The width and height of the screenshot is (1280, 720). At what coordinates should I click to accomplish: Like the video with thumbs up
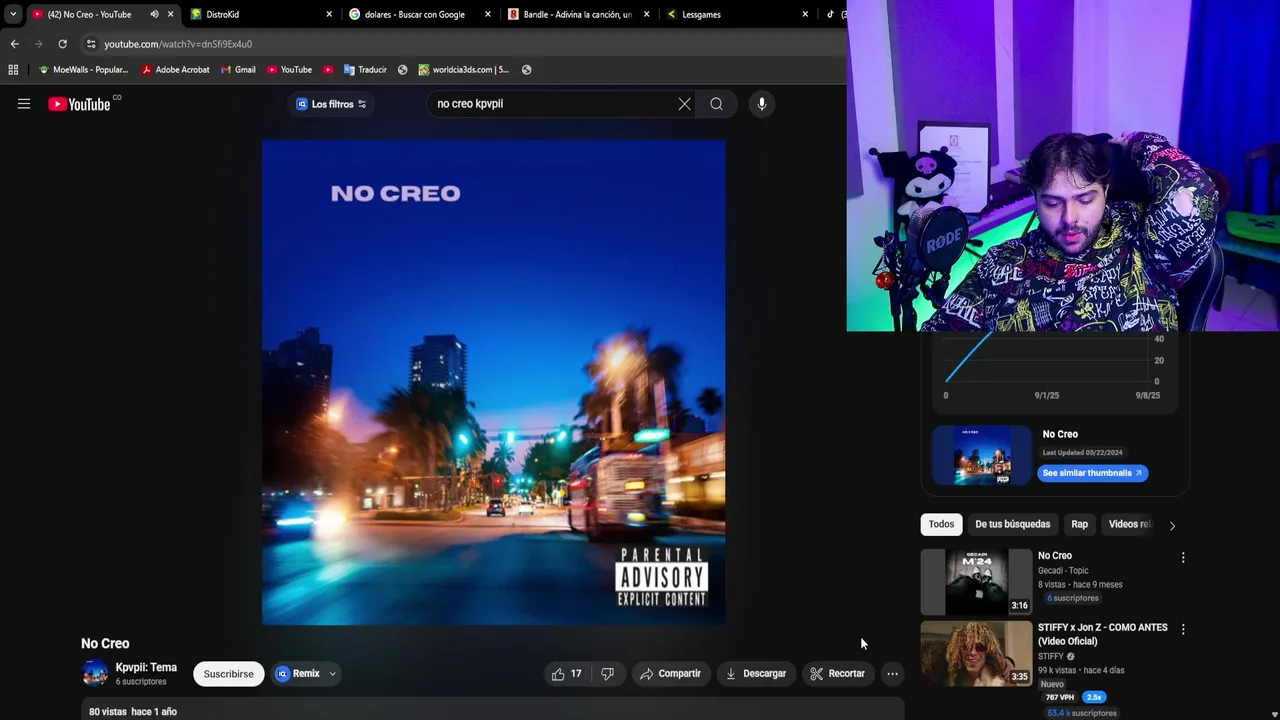pyautogui.click(x=566, y=674)
